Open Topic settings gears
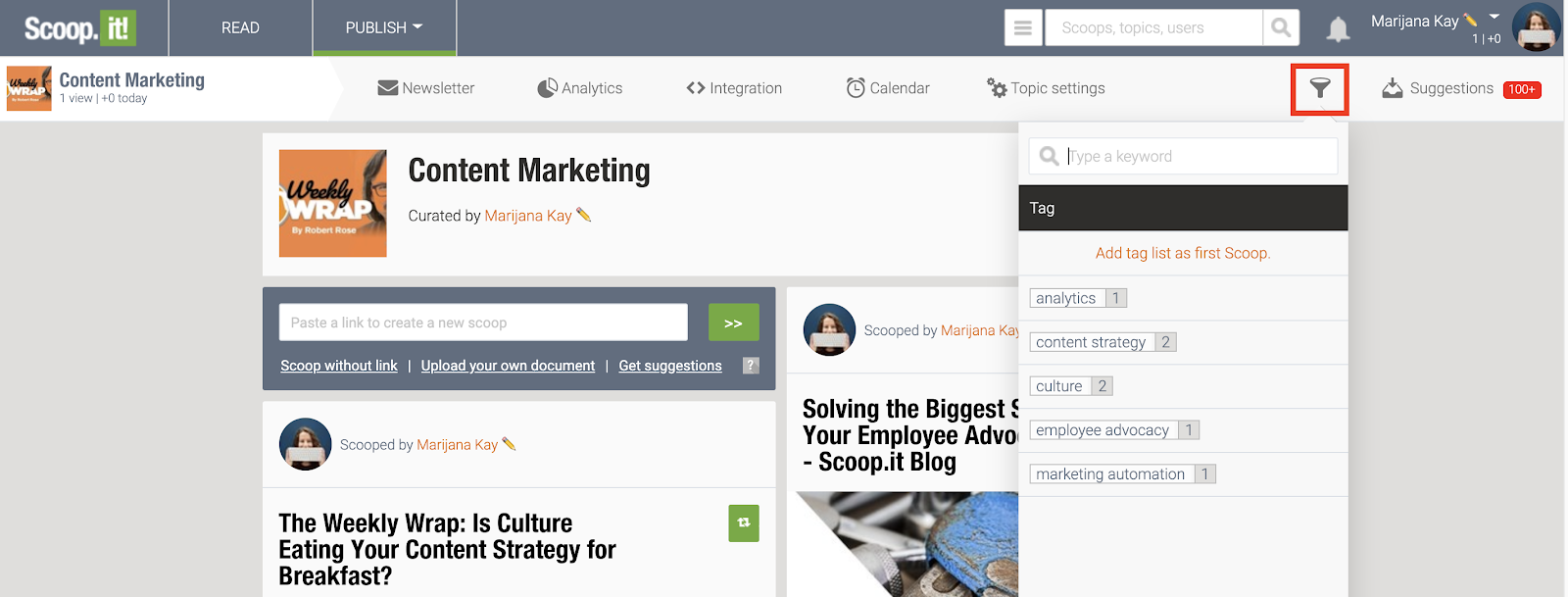The height and width of the screenshot is (597, 1568). pyautogui.click(x=1046, y=88)
